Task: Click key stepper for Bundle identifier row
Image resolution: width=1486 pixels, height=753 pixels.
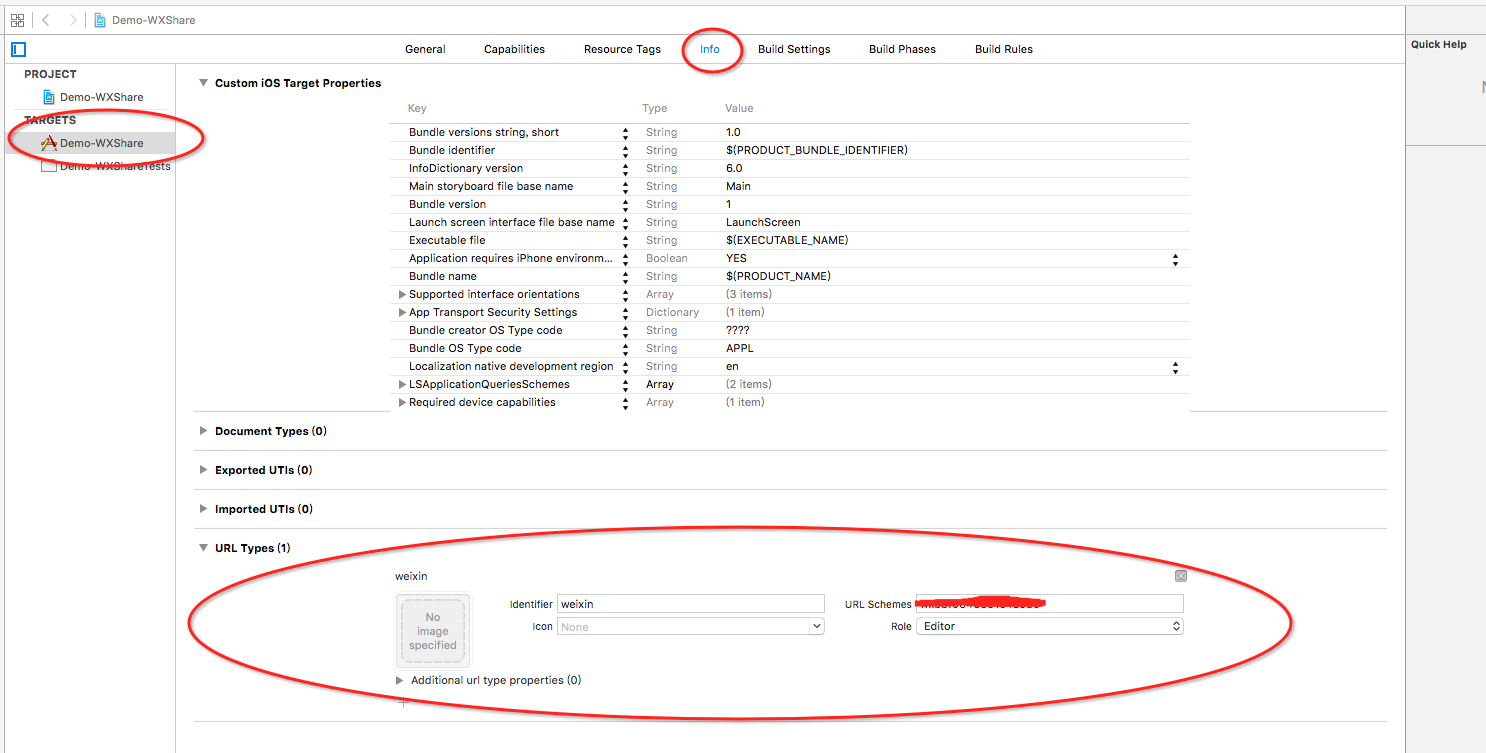Action: (x=626, y=150)
